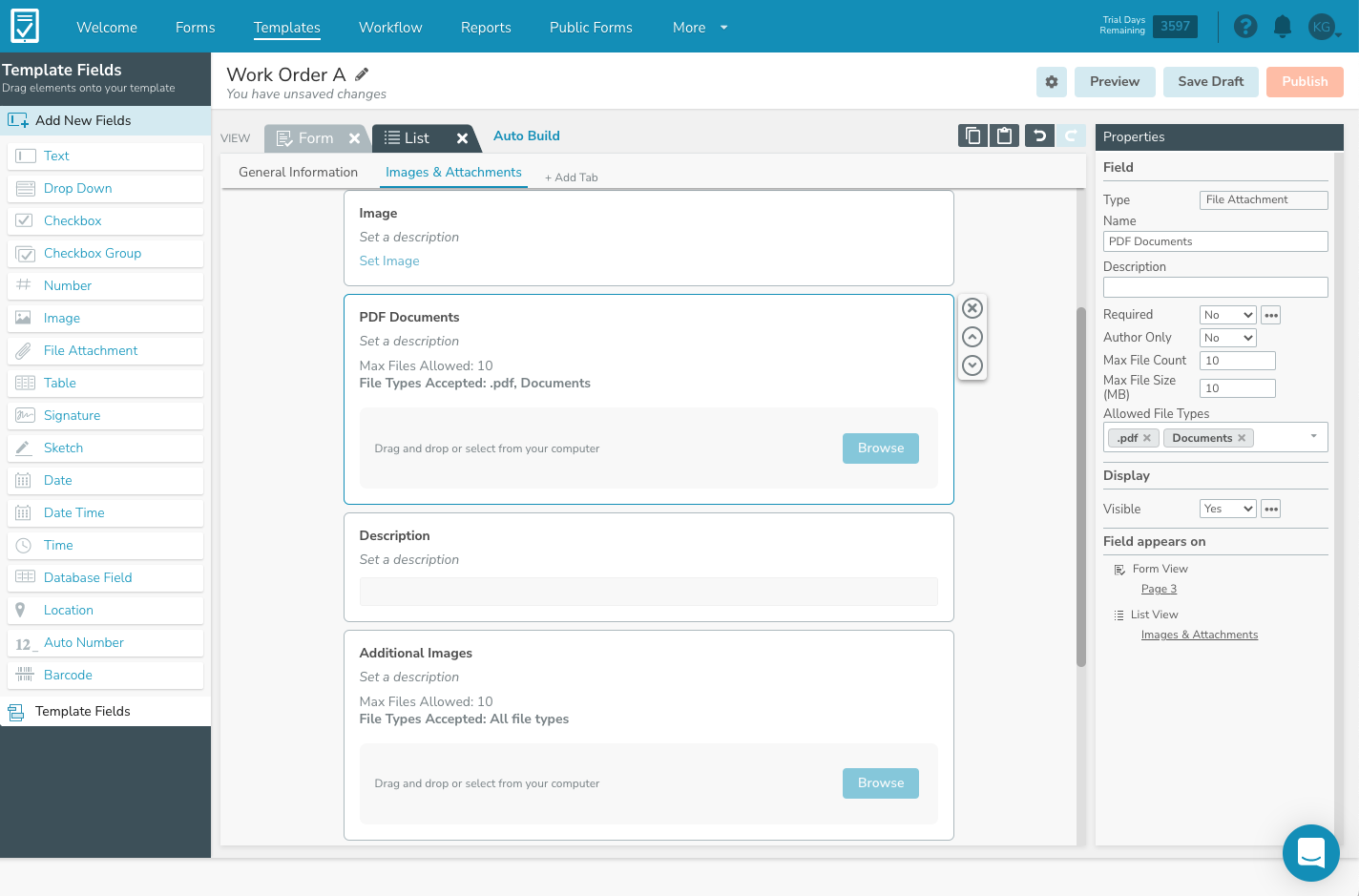1359x896 pixels.
Task: Click the Max File Count input
Action: coord(1237,361)
